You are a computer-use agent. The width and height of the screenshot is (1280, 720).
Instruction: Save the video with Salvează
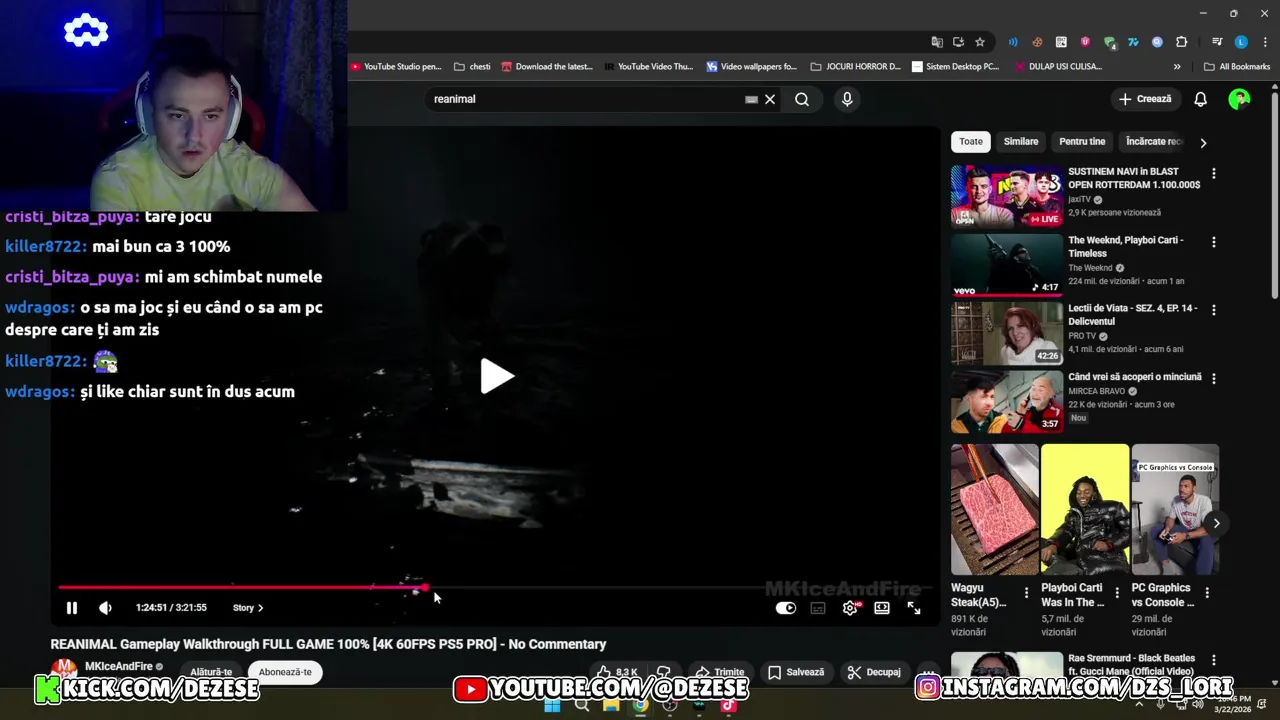coord(796,672)
